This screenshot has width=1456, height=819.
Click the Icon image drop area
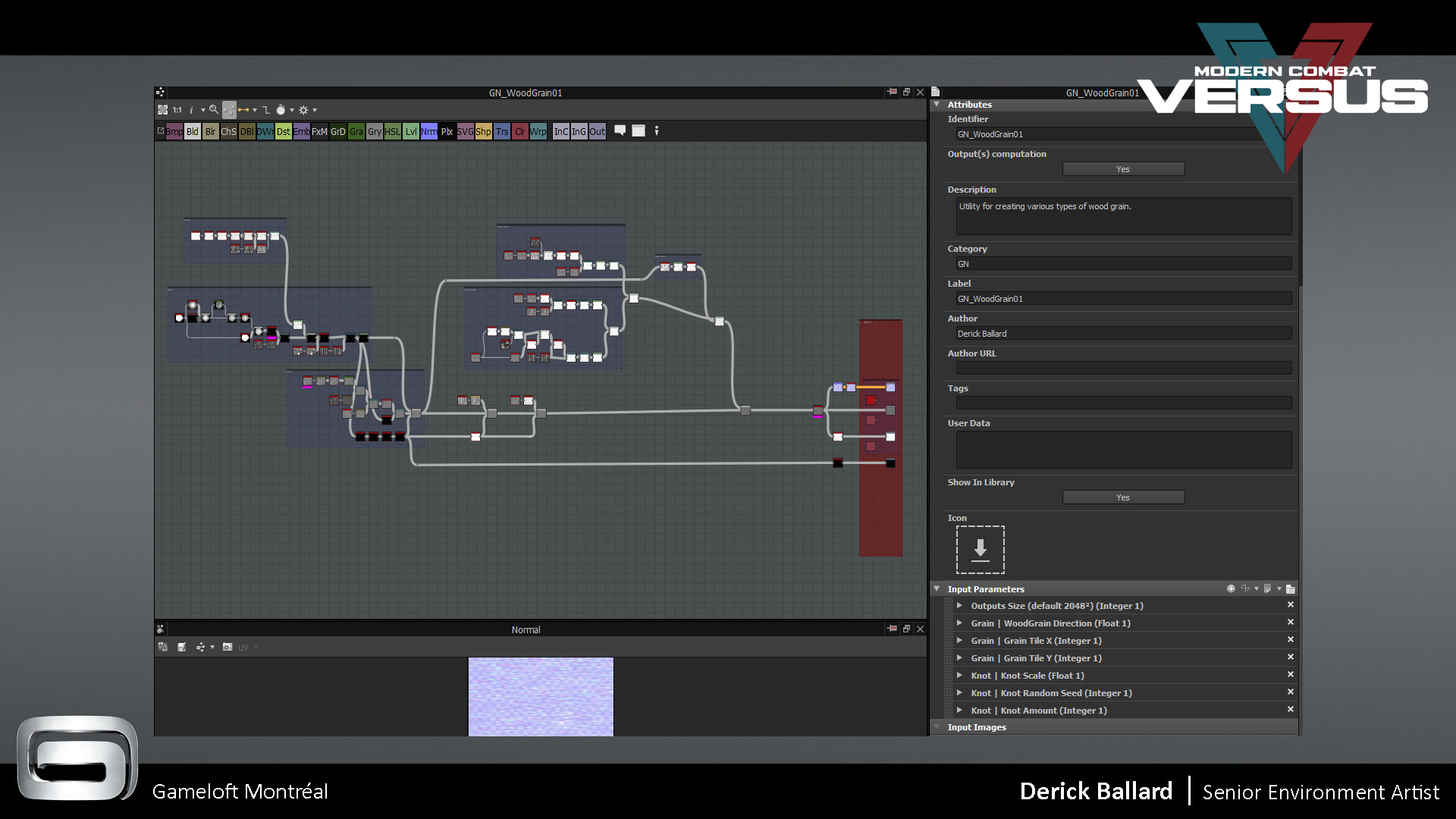pos(980,550)
